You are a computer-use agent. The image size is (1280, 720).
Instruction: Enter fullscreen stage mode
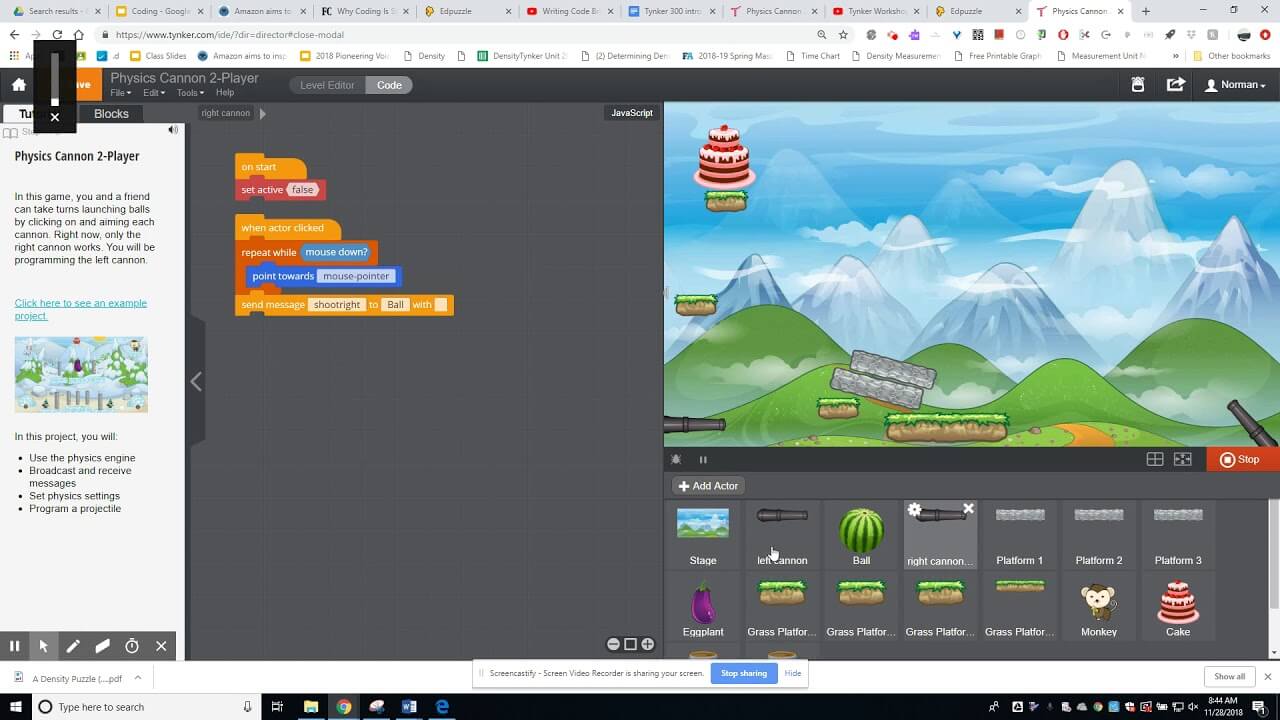point(1182,459)
